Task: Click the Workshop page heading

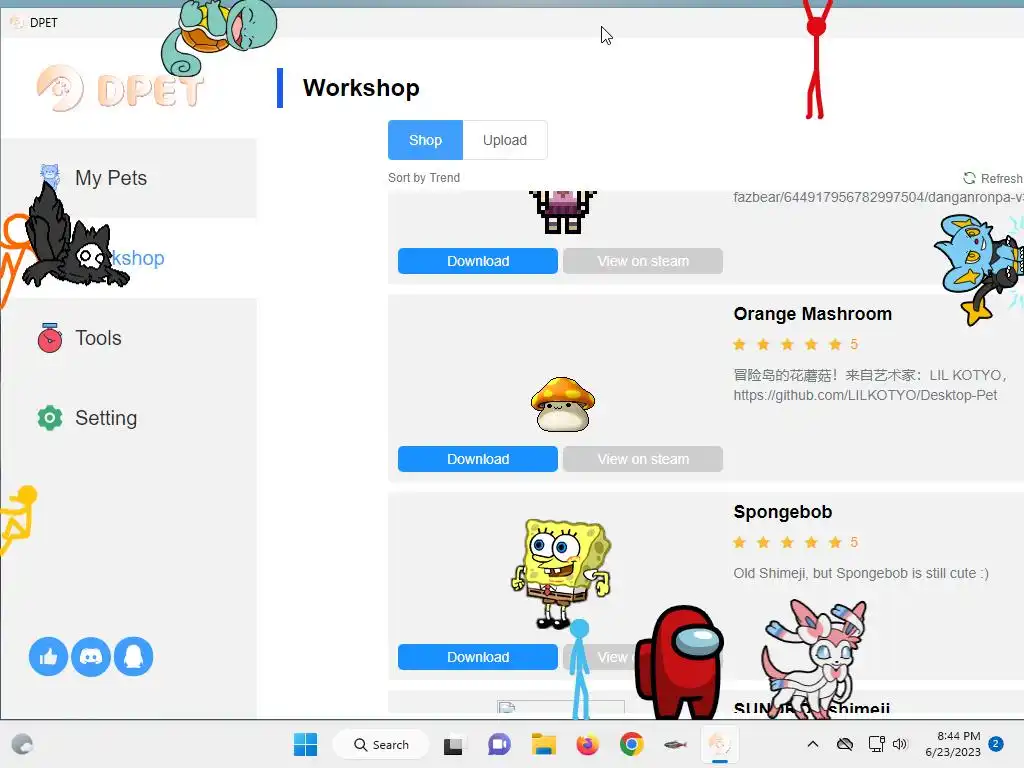Action: tap(361, 88)
